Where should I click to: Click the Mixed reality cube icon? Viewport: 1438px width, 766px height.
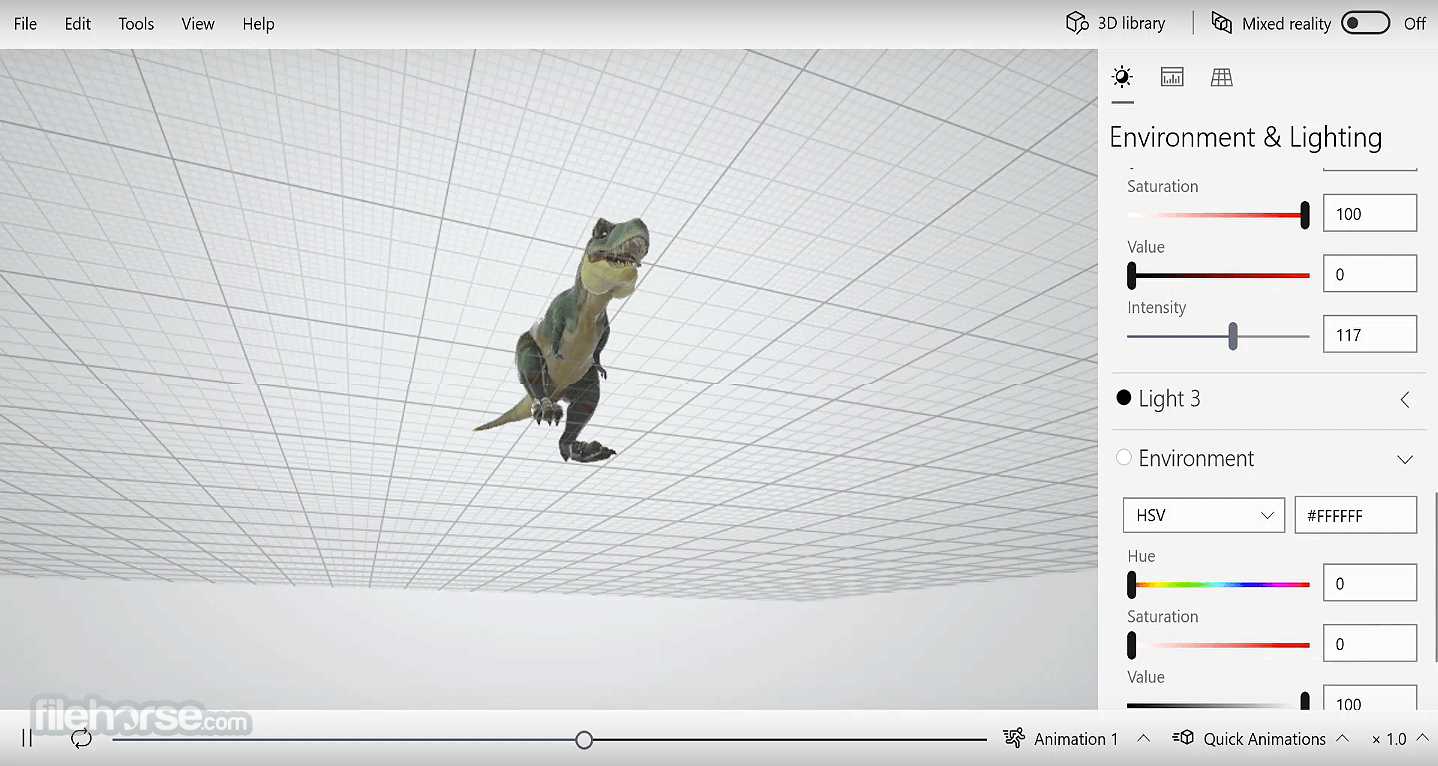1221,23
